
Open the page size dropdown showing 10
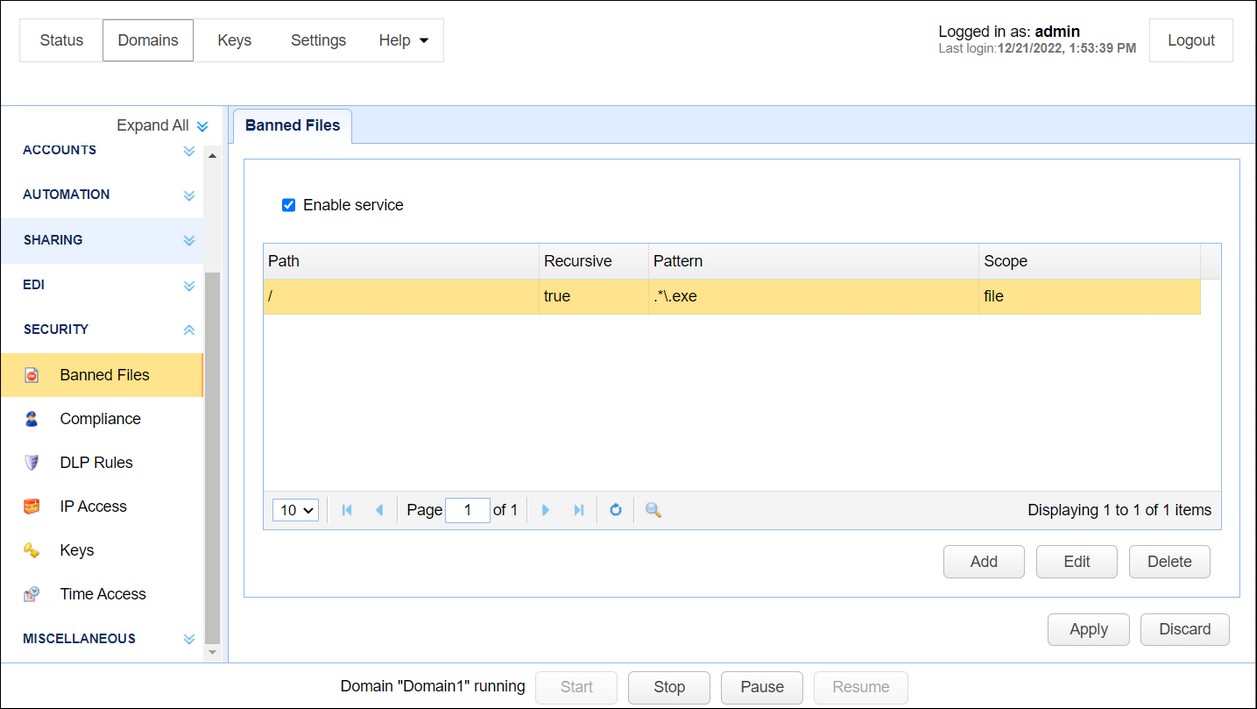click(295, 510)
